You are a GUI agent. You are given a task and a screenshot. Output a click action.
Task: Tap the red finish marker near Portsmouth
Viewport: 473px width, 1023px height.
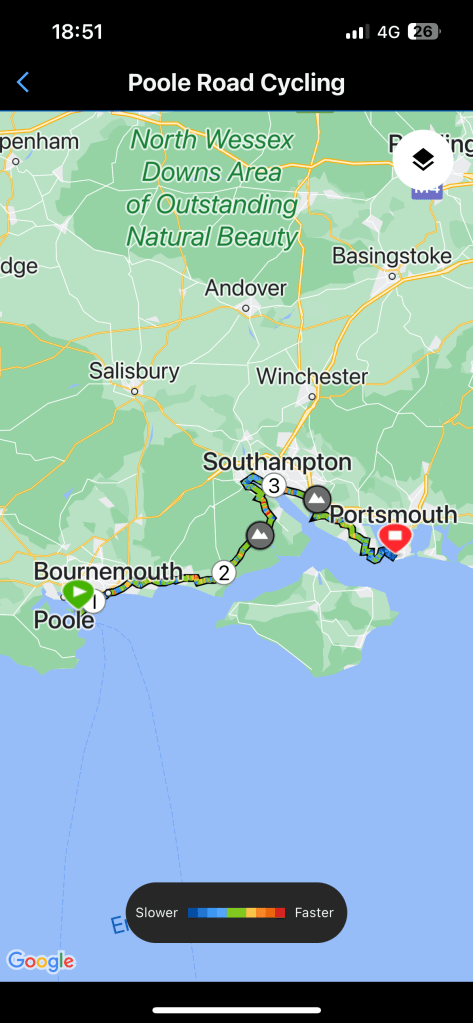click(x=395, y=538)
